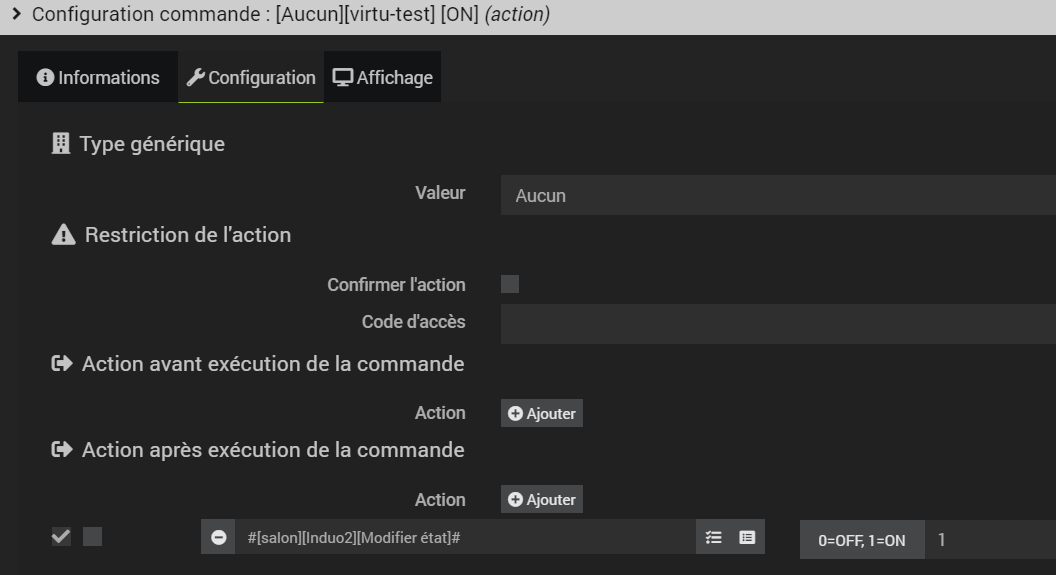Toggle the Confirmer l'action checkbox
Viewport: 1056px width, 575px height.
coord(510,285)
